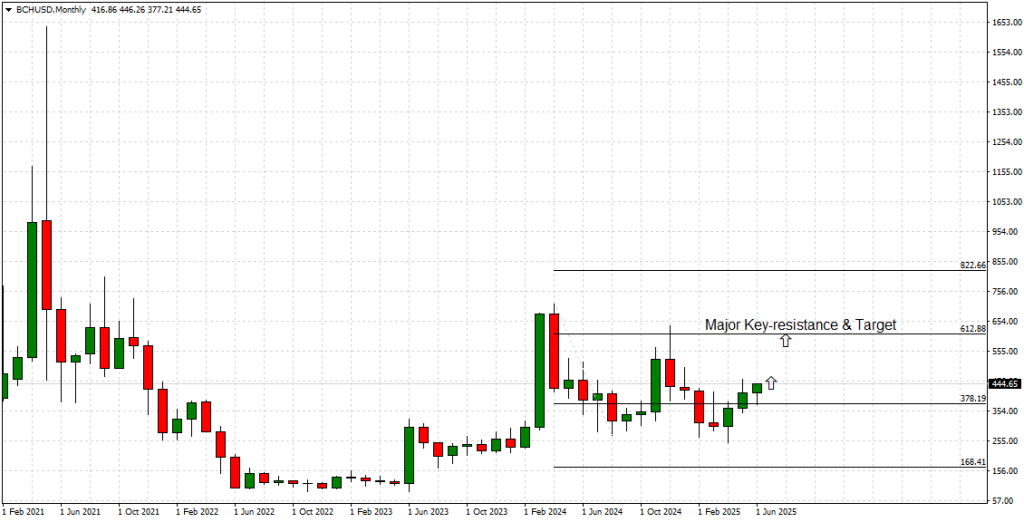Click the 1554.00 price axis label
1024x522 pixels.
1006,52
